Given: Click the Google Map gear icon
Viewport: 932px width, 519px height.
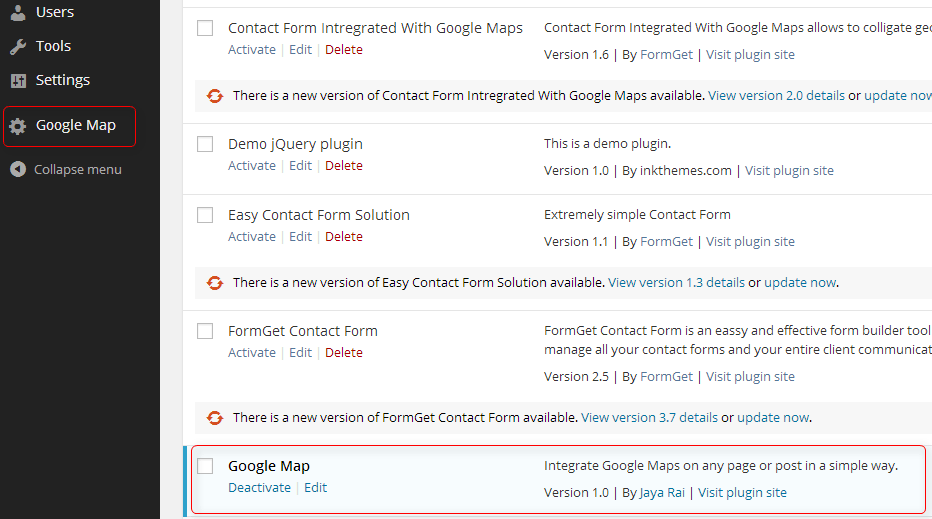Looking at the screenshot, I should (x=18, y=126).
